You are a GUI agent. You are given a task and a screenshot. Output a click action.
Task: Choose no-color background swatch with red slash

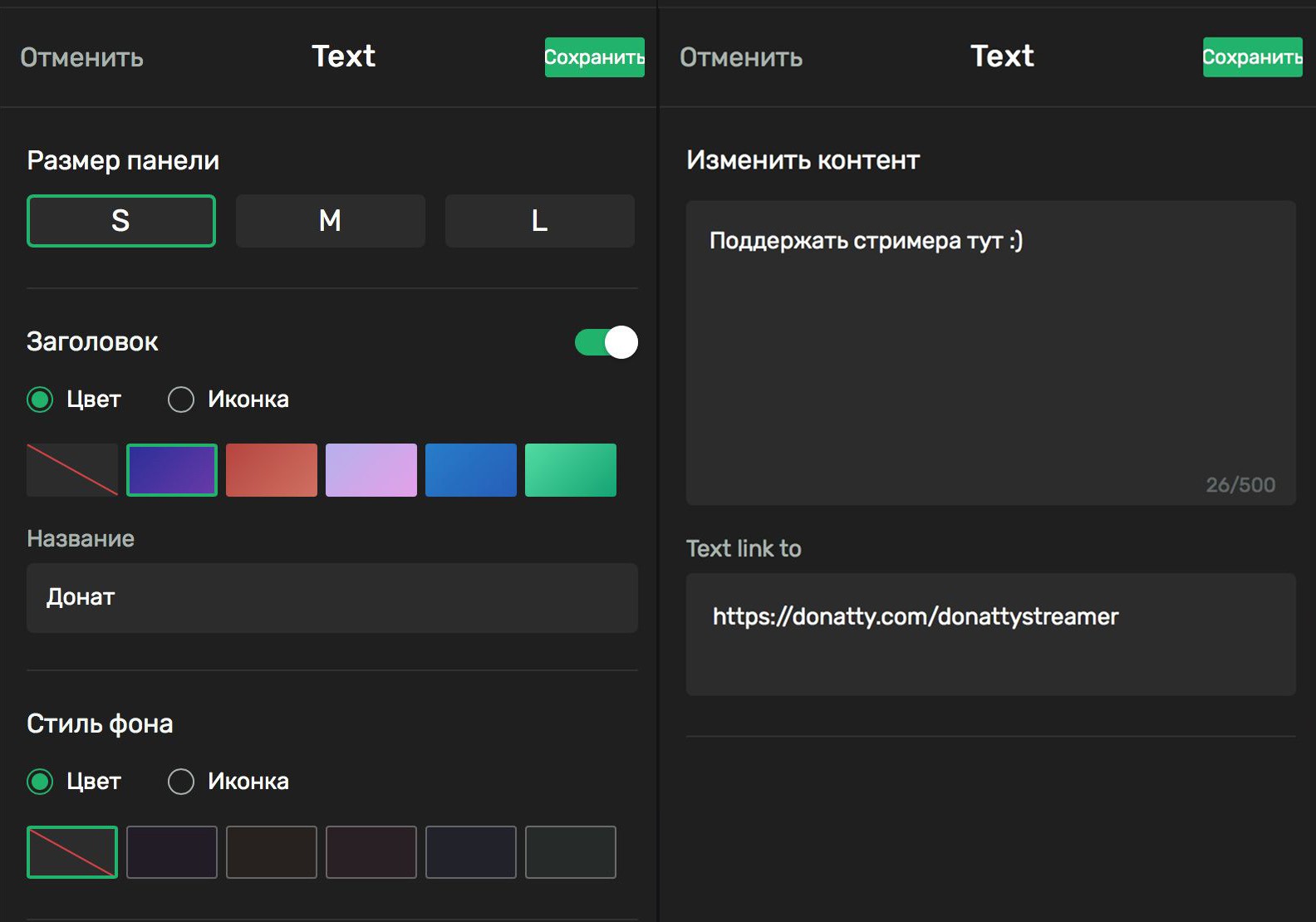coord(72,852)
